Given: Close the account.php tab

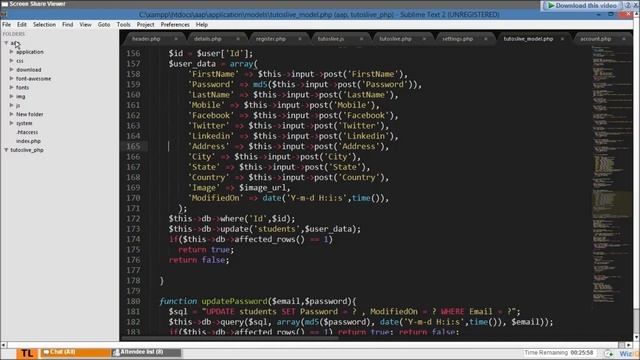Looking at the screenshot, I should click(624, 39).
